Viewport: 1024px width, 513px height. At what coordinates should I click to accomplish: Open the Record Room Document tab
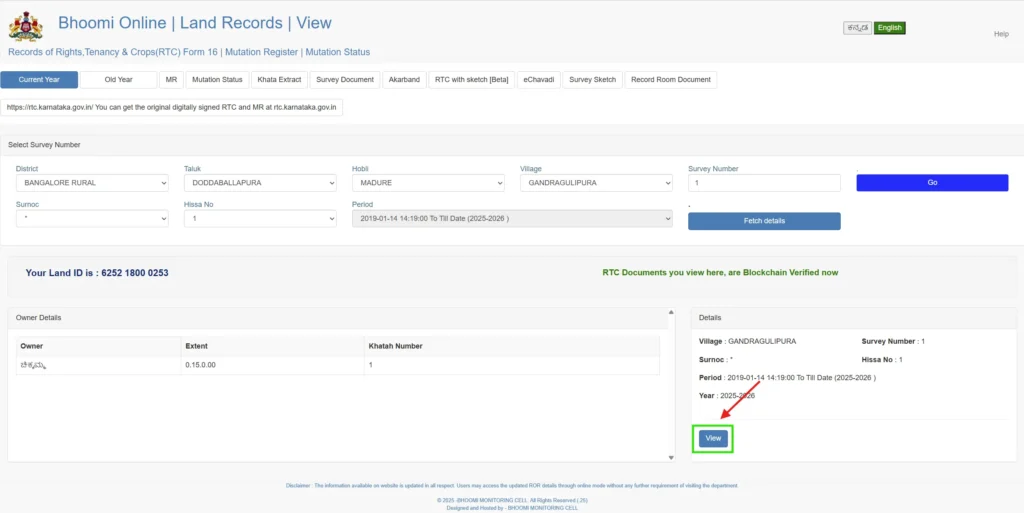670,80
